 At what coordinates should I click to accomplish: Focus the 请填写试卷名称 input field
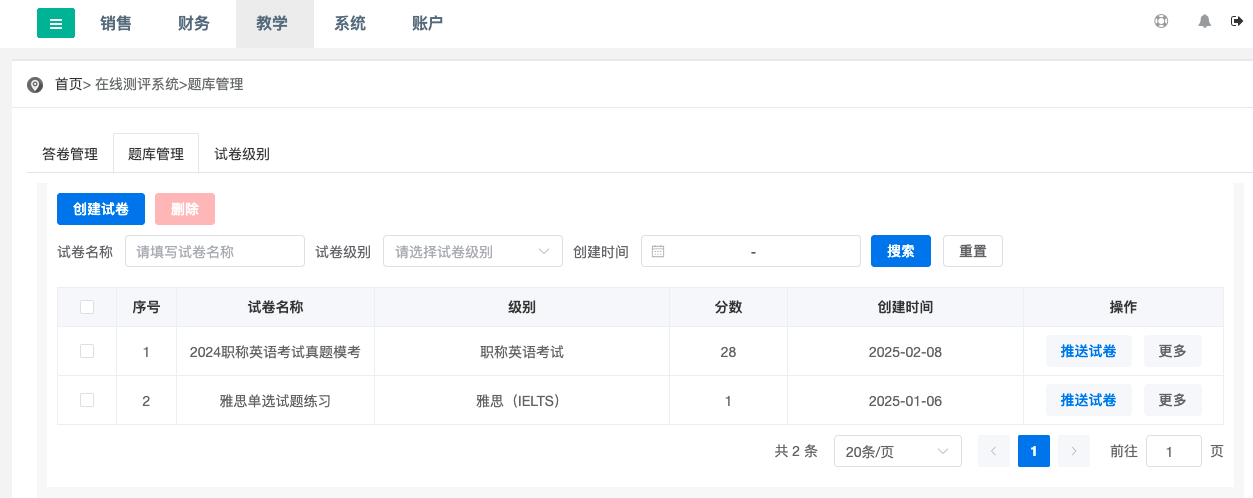(x=214, y=252)
